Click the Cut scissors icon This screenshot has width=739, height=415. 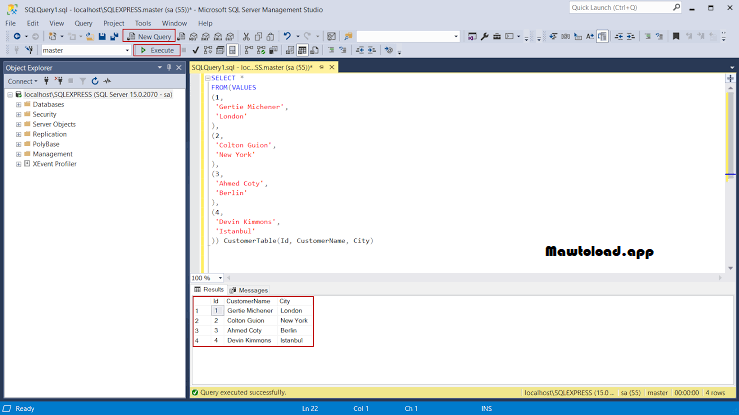(246, 36)
